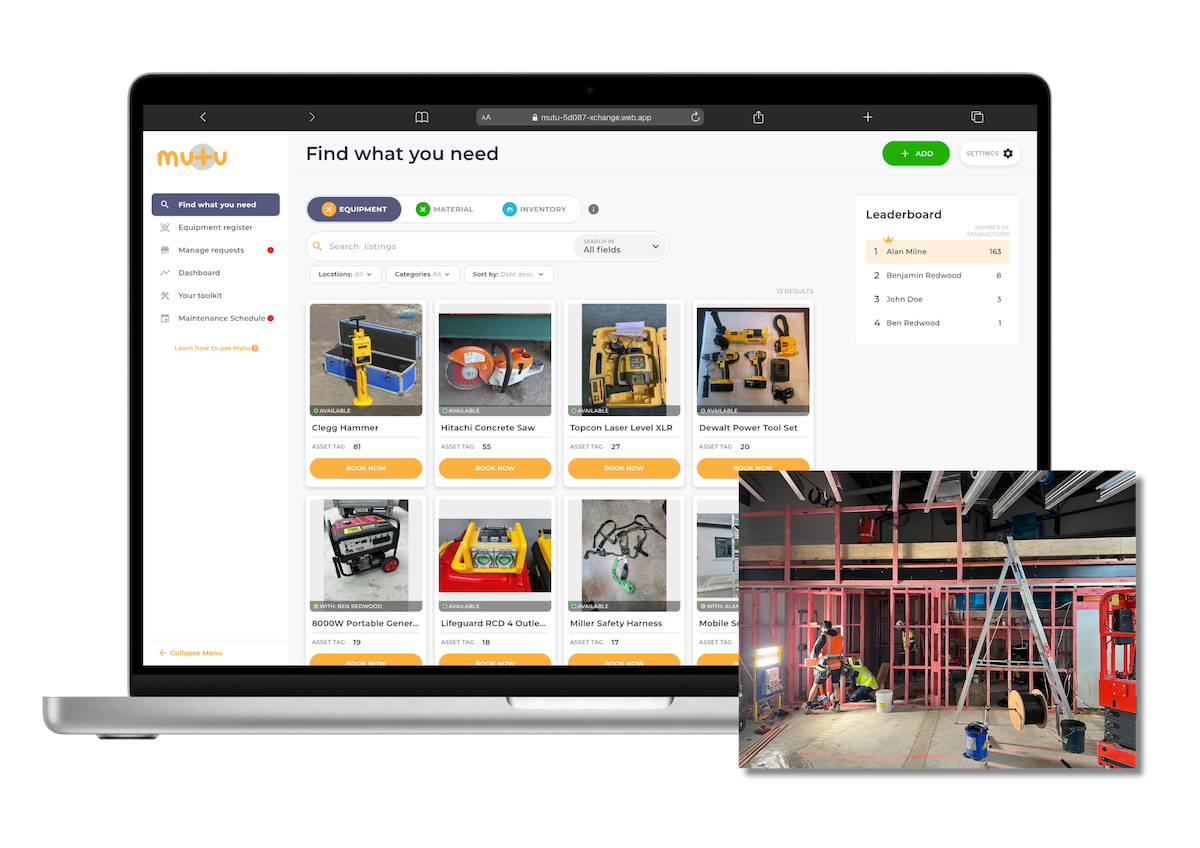Click the info icon next to Inventory

tap(593, 209)
